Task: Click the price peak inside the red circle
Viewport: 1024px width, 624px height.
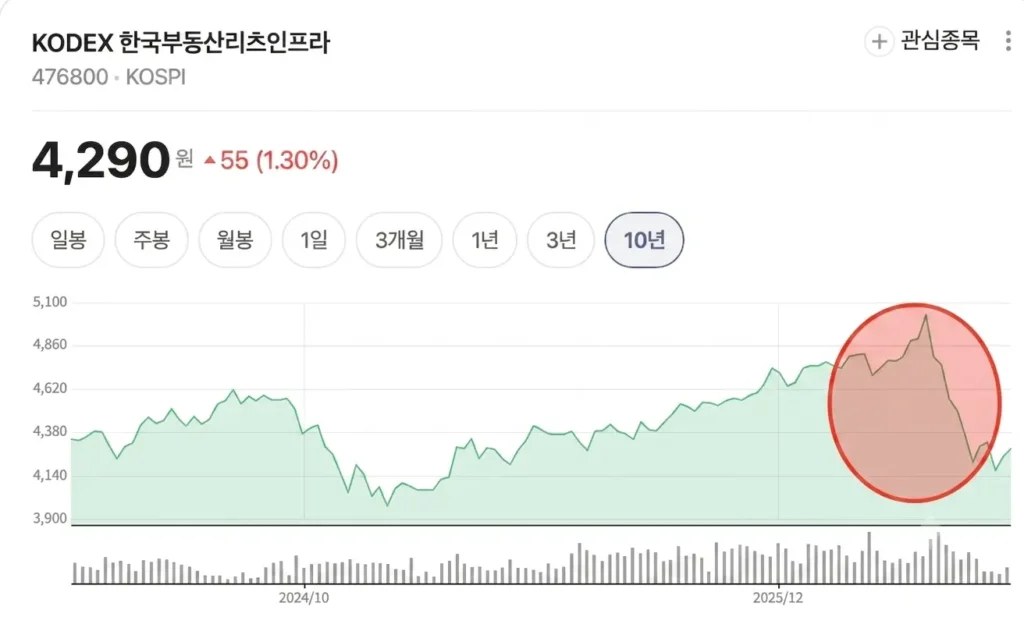Action: 925,317
